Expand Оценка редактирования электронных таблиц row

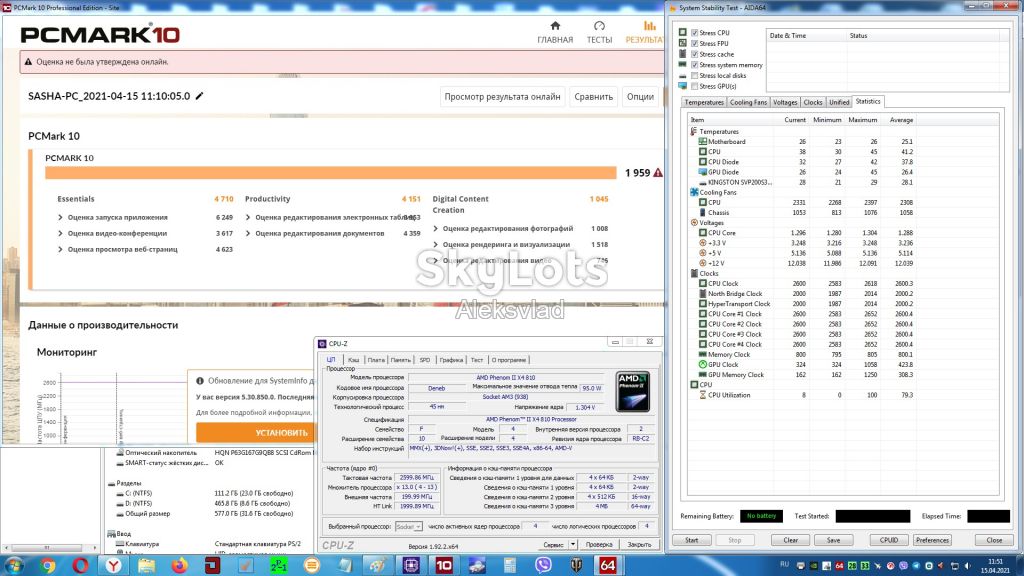(x=248, y=217)
